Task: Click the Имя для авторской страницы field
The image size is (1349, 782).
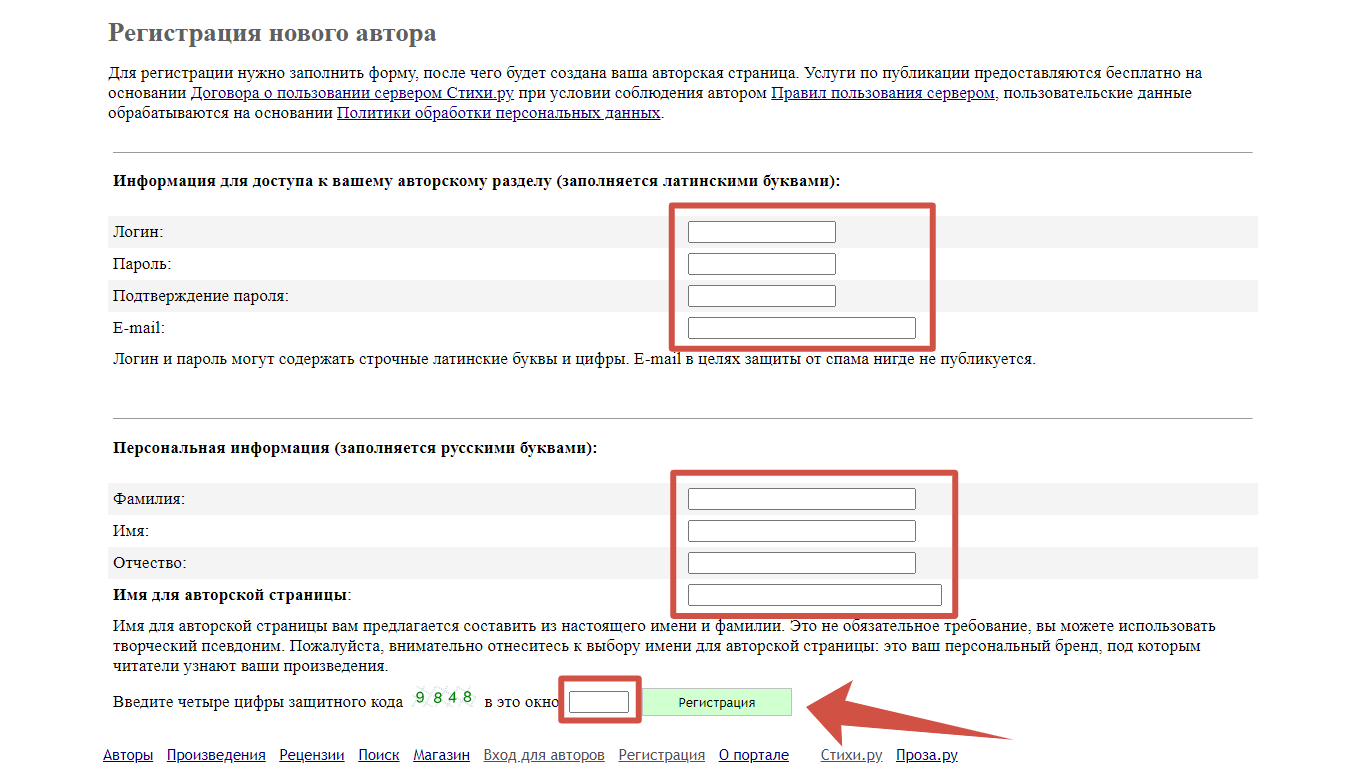Action: [814, 595]
